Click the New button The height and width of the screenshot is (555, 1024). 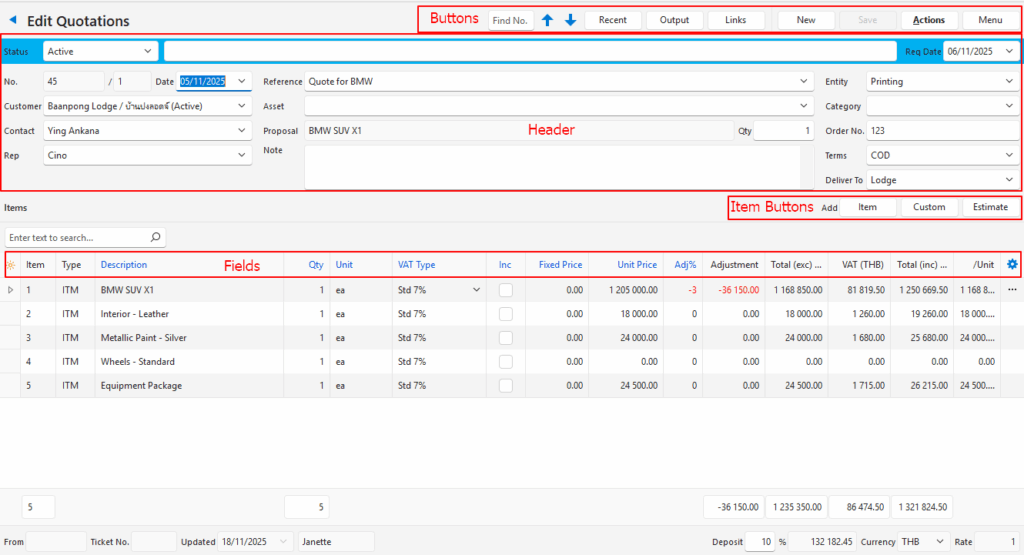point(806,20)
